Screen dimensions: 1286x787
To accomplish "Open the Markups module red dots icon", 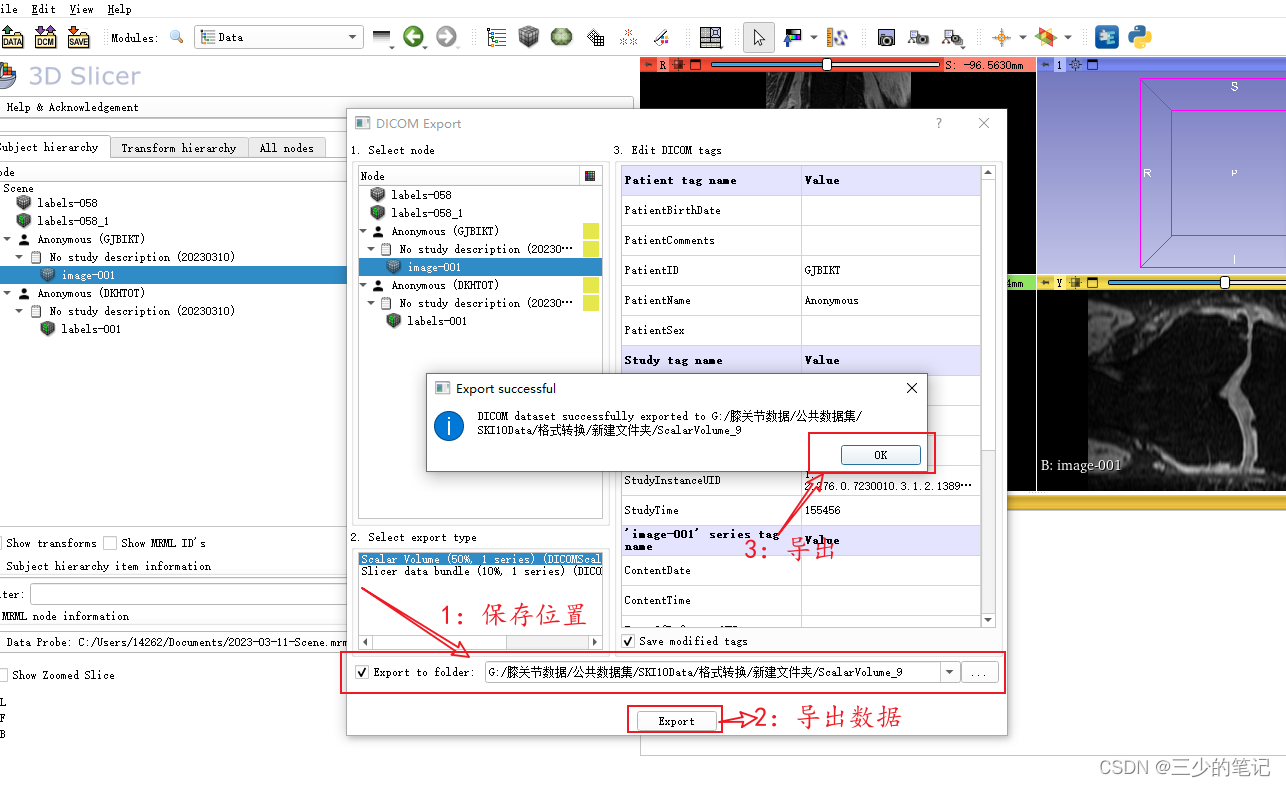I will (629, 38).
